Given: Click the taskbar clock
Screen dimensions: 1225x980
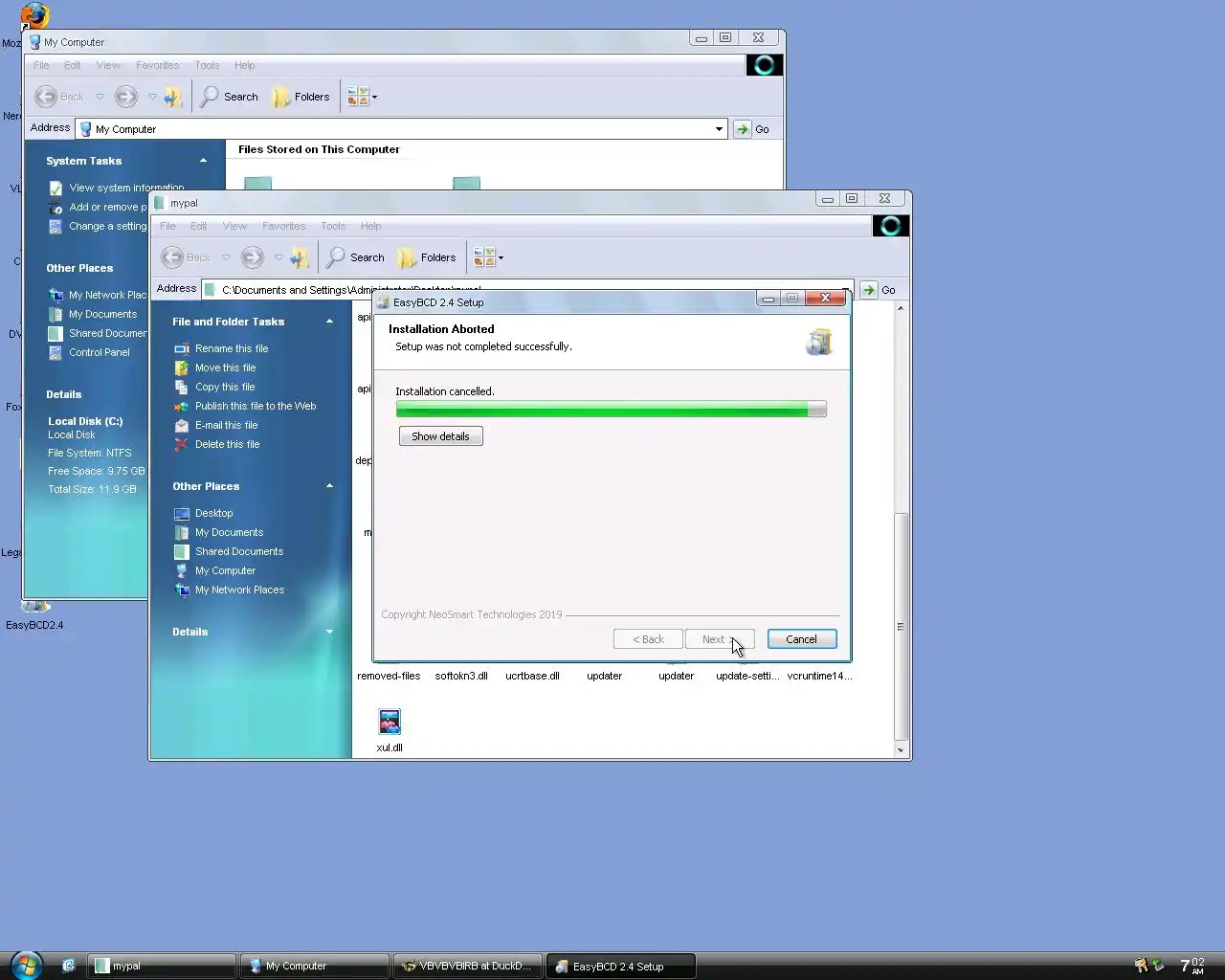Looking at the screenshot, I should click(1192, 966).
